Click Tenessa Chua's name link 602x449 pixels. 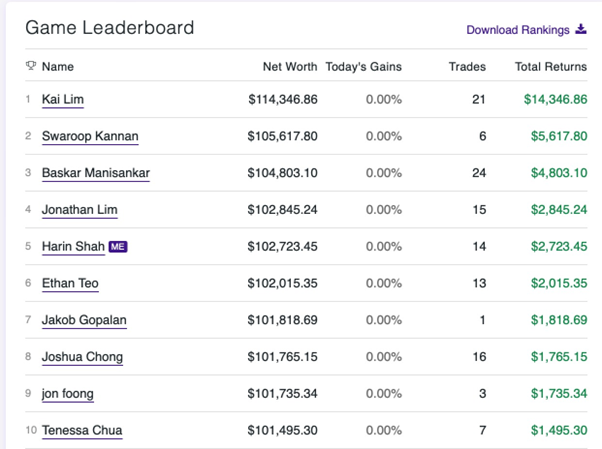[82, 431]
